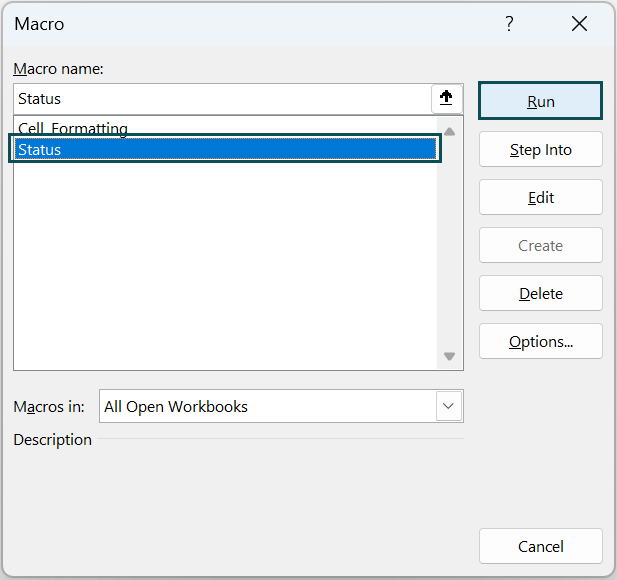Click the Run button
This screenshot has width=617, height=580.
[540, 101]
